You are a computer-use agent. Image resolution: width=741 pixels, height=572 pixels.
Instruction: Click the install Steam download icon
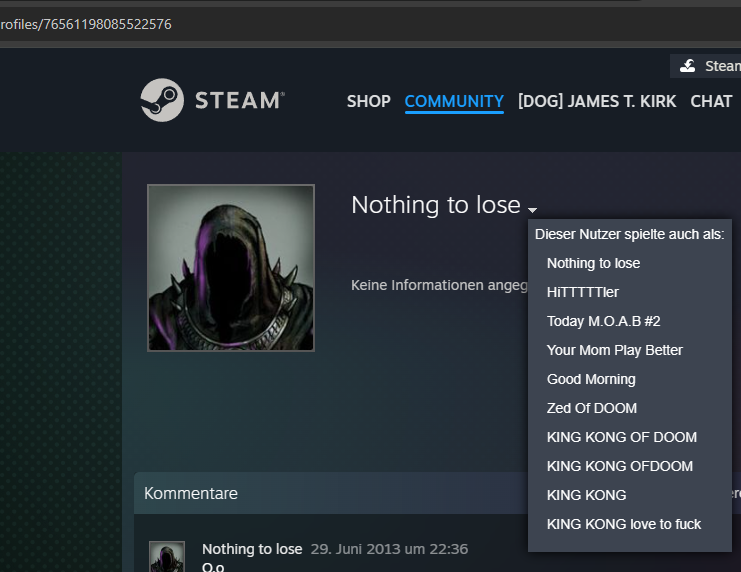coord(687,66)
